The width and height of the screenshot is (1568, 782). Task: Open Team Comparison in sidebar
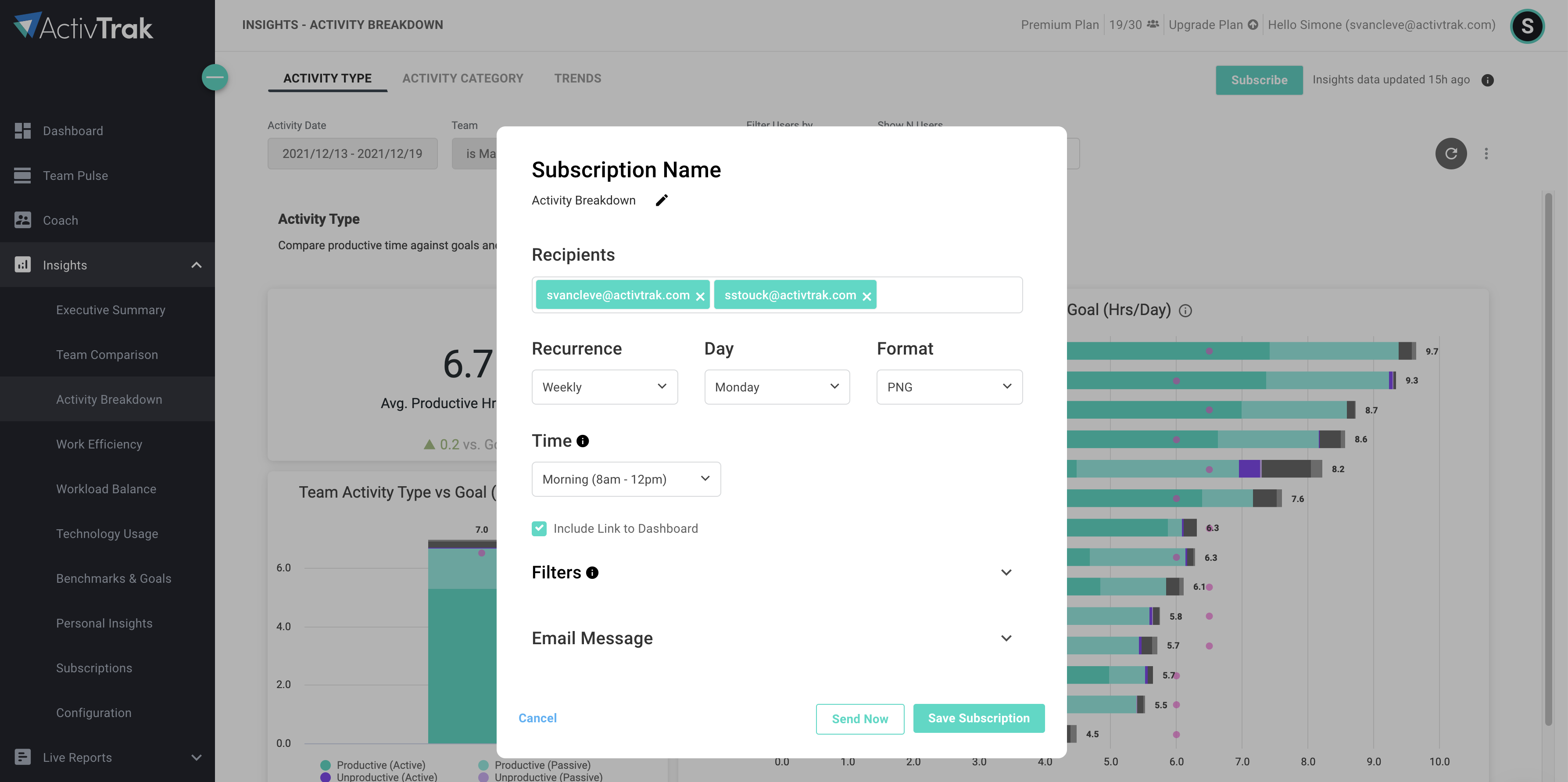(x=107, y=355)
